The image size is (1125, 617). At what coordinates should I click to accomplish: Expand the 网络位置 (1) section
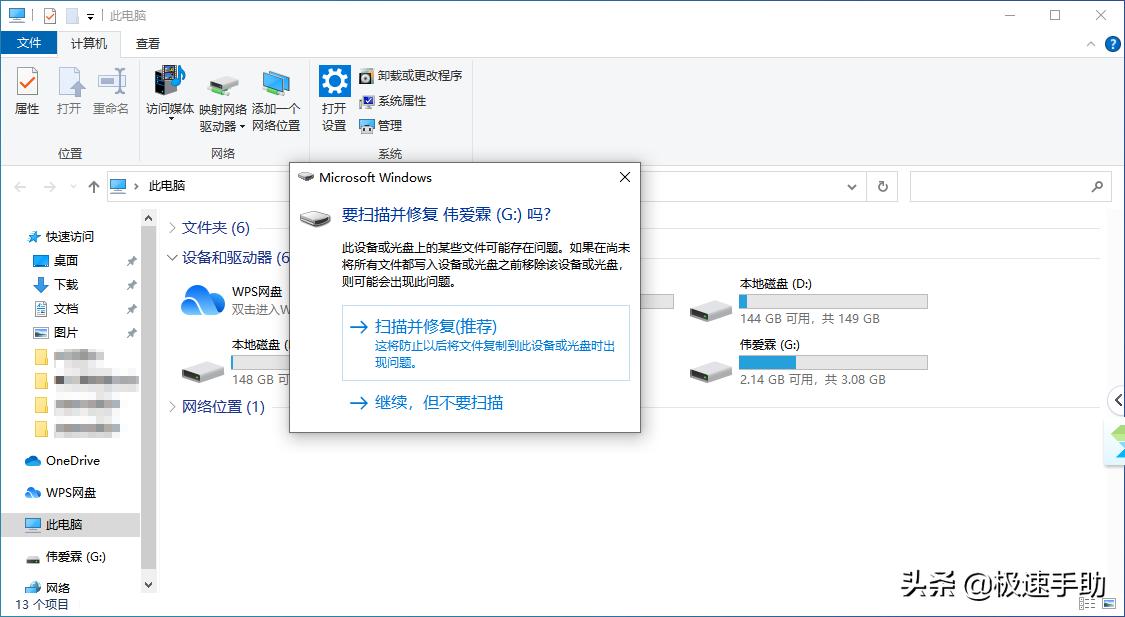click(x=172, y=407)
